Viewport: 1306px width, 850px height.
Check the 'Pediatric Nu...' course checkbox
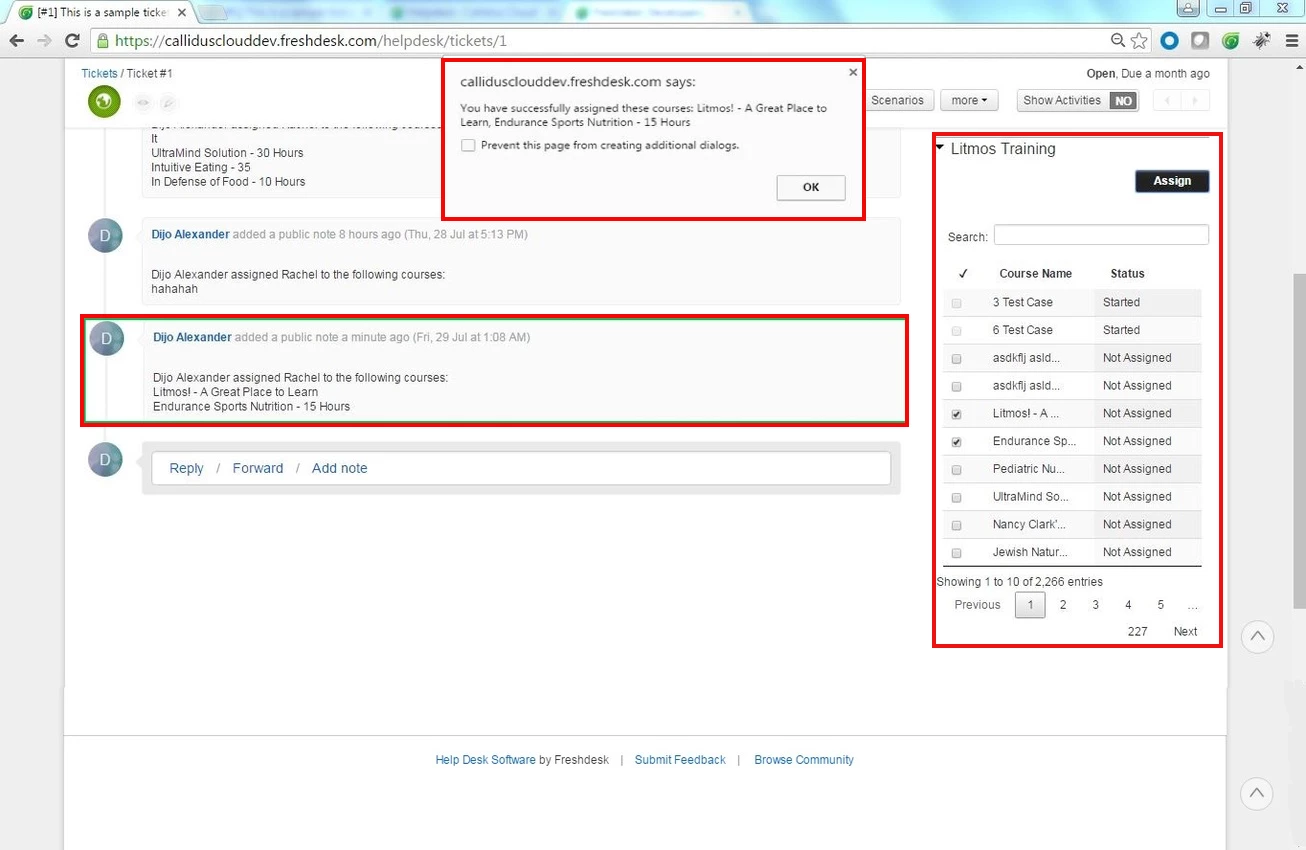956,470
